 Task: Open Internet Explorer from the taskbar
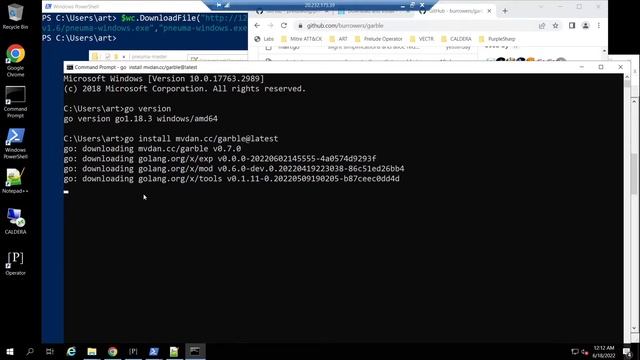[x=71, y=351]
